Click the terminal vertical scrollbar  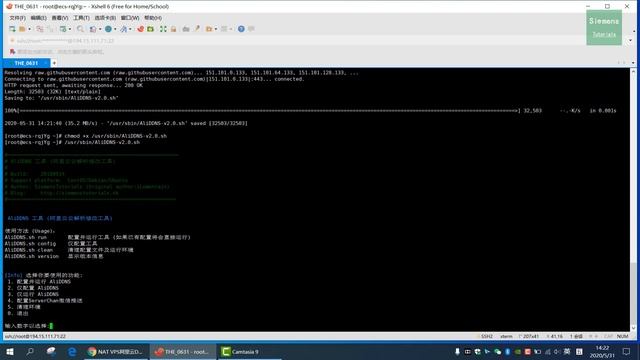coord(633,200)
